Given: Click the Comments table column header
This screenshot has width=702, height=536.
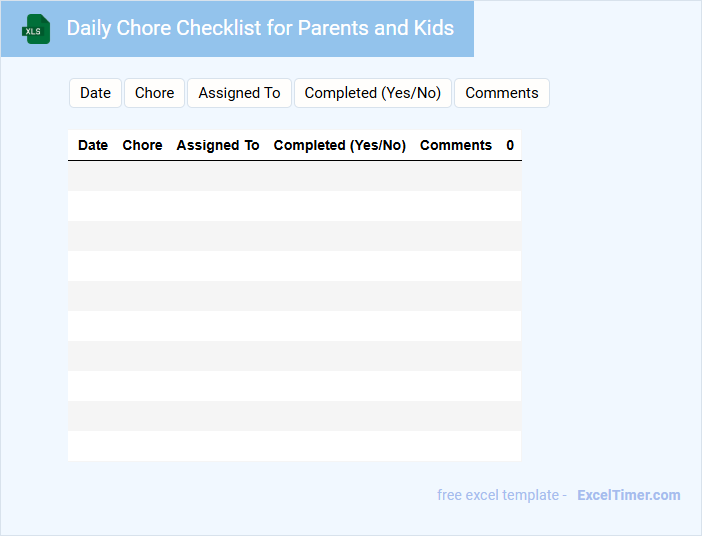Looking at the screenshot, I should [456, 145].
